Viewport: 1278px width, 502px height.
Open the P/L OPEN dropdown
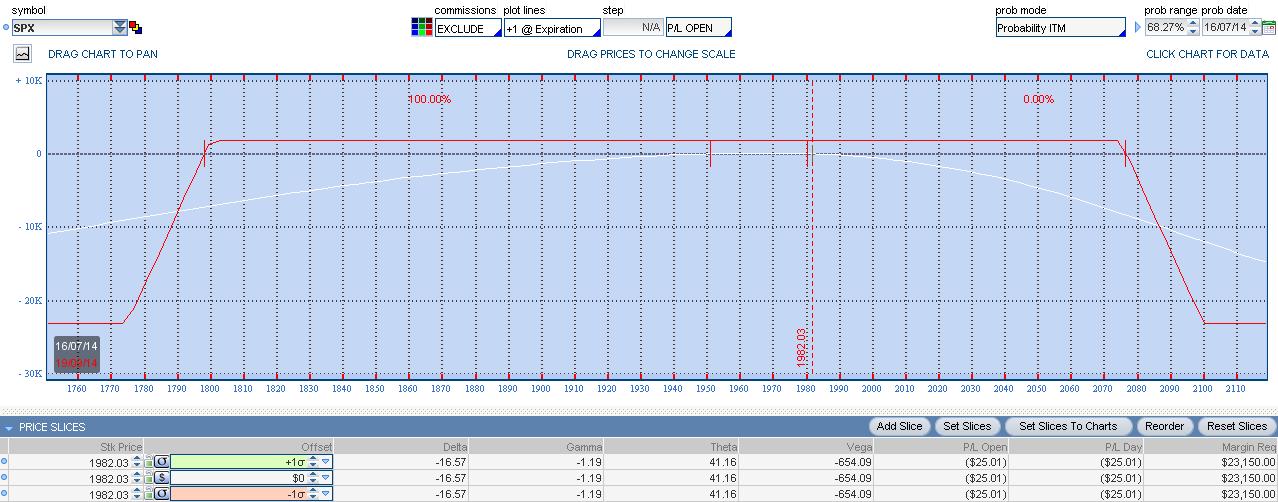pyautogui.click(x=698, y=28)
